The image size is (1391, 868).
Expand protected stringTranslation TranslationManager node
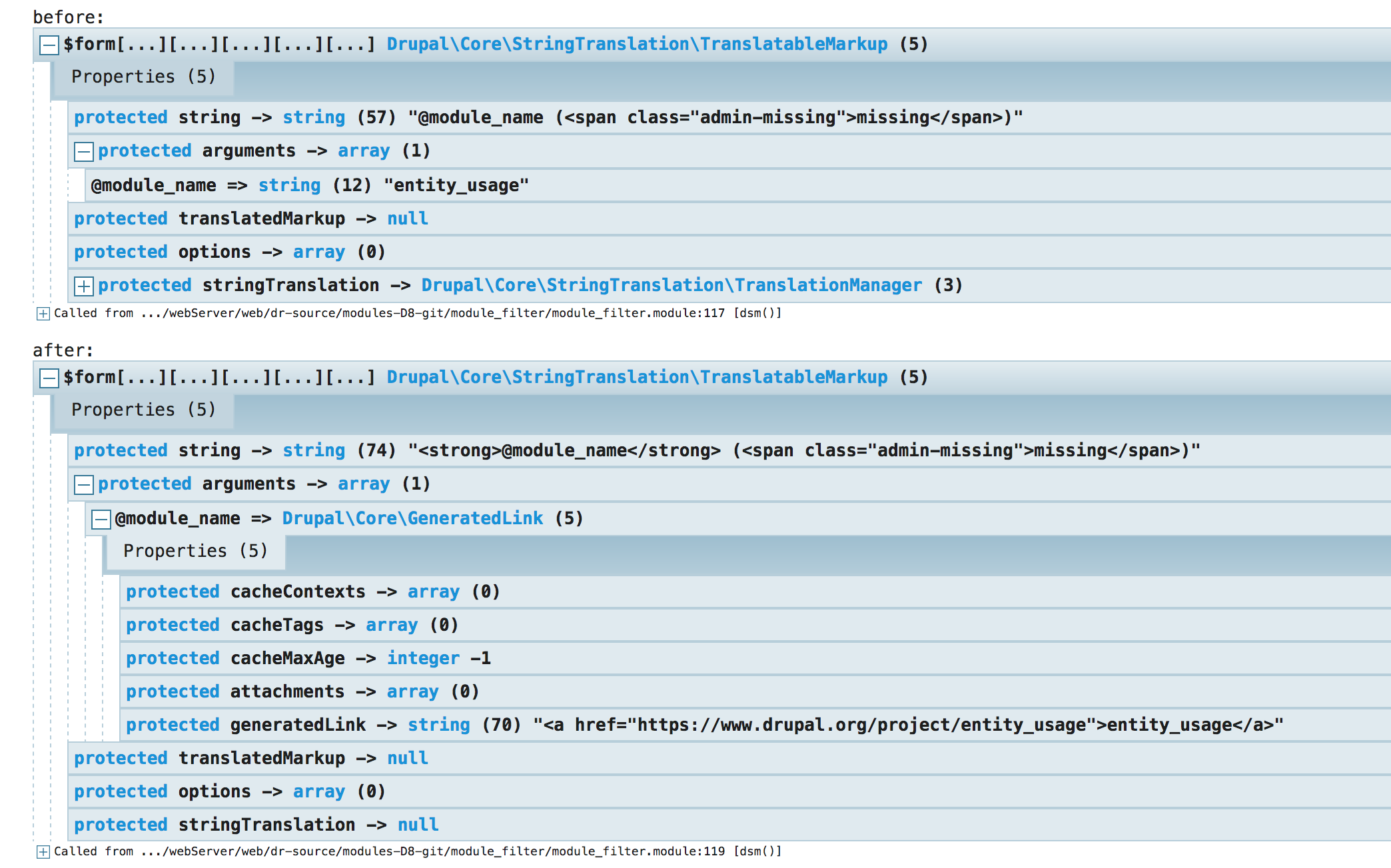click(x=83, y=286)
